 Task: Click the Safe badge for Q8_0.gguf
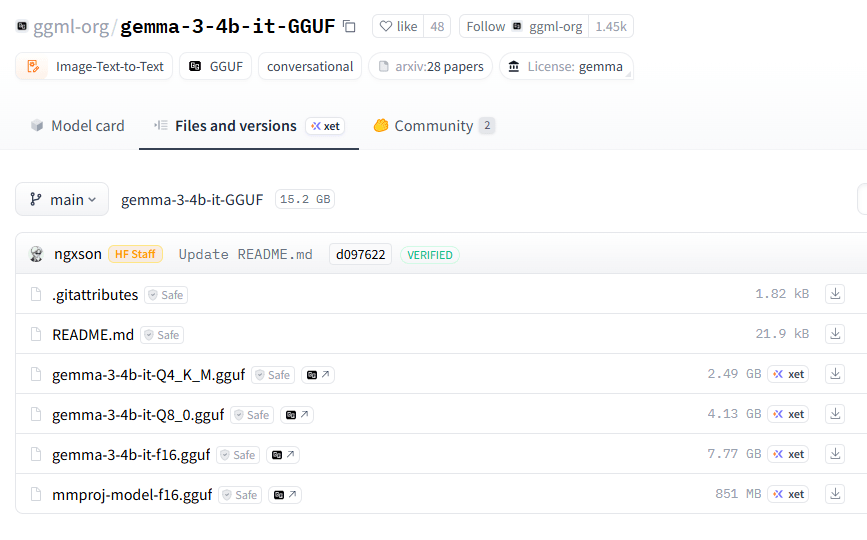pos(252,415)
